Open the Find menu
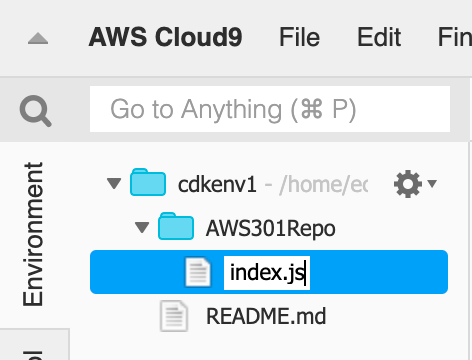472x360 pixels. [x=455, y=37]
